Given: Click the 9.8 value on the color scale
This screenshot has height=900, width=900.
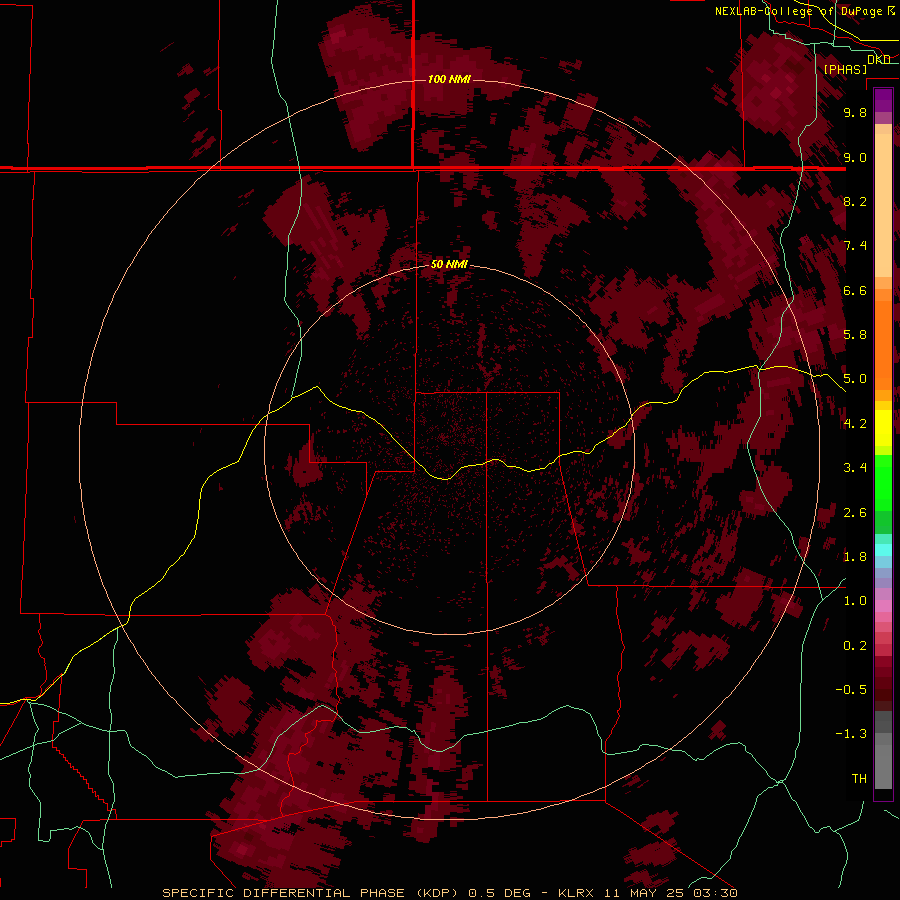Looking at the screenshot, I should (855, 112).
